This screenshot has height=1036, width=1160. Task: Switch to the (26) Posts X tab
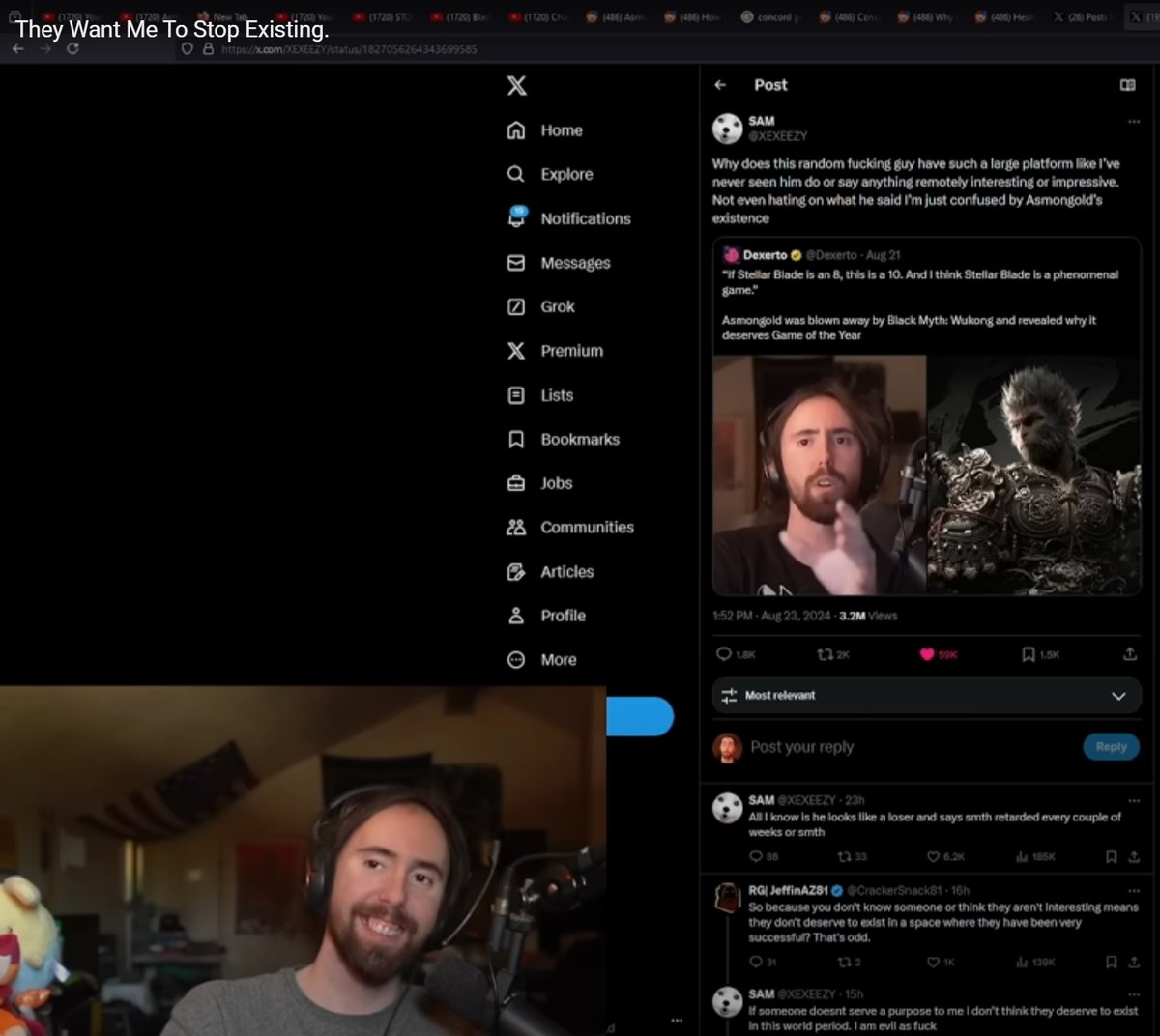pos(1083,16)
